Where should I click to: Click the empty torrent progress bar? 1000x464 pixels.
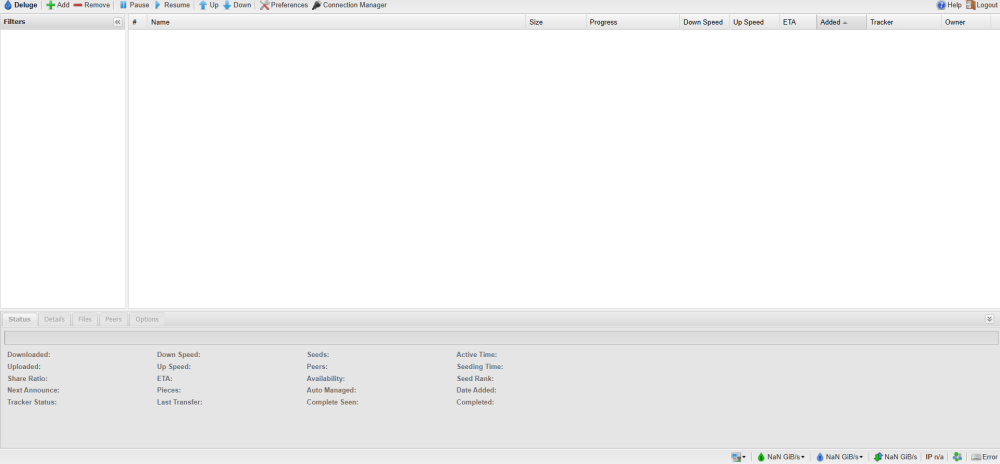click(501, 338)
